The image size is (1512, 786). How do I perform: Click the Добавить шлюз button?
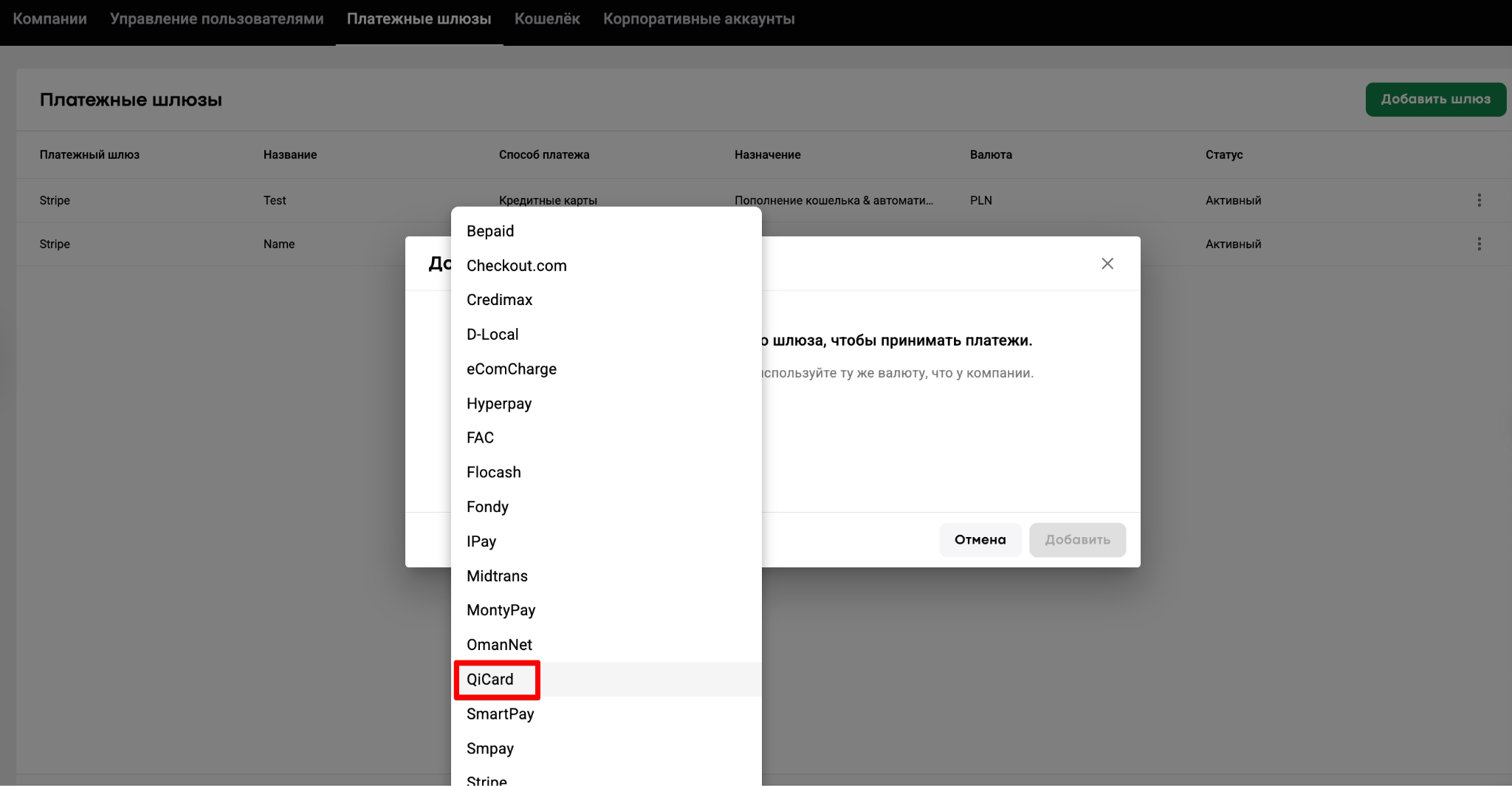coord(1435,99)
